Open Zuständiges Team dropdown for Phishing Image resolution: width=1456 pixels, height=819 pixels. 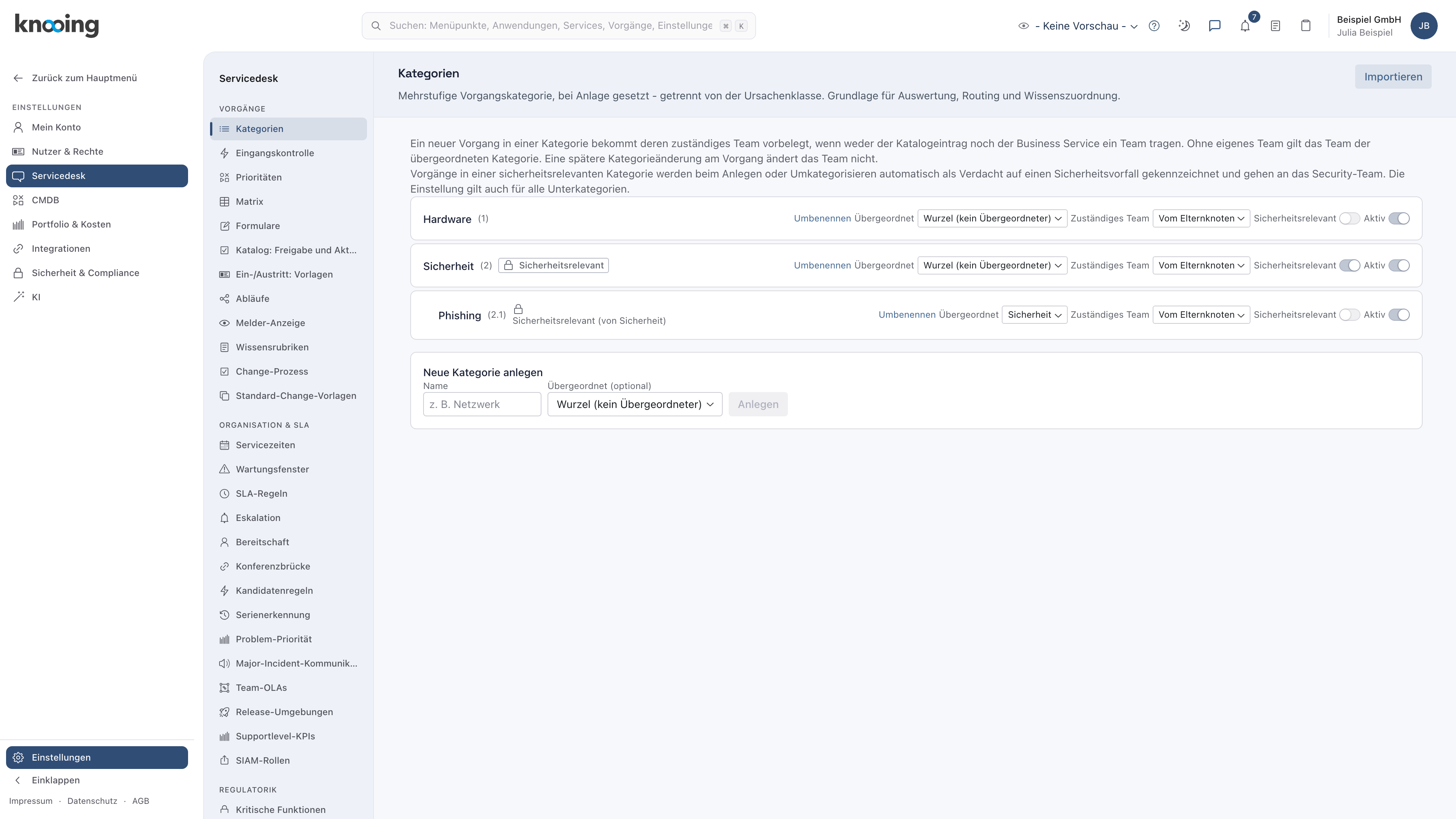coord(1201,315)
